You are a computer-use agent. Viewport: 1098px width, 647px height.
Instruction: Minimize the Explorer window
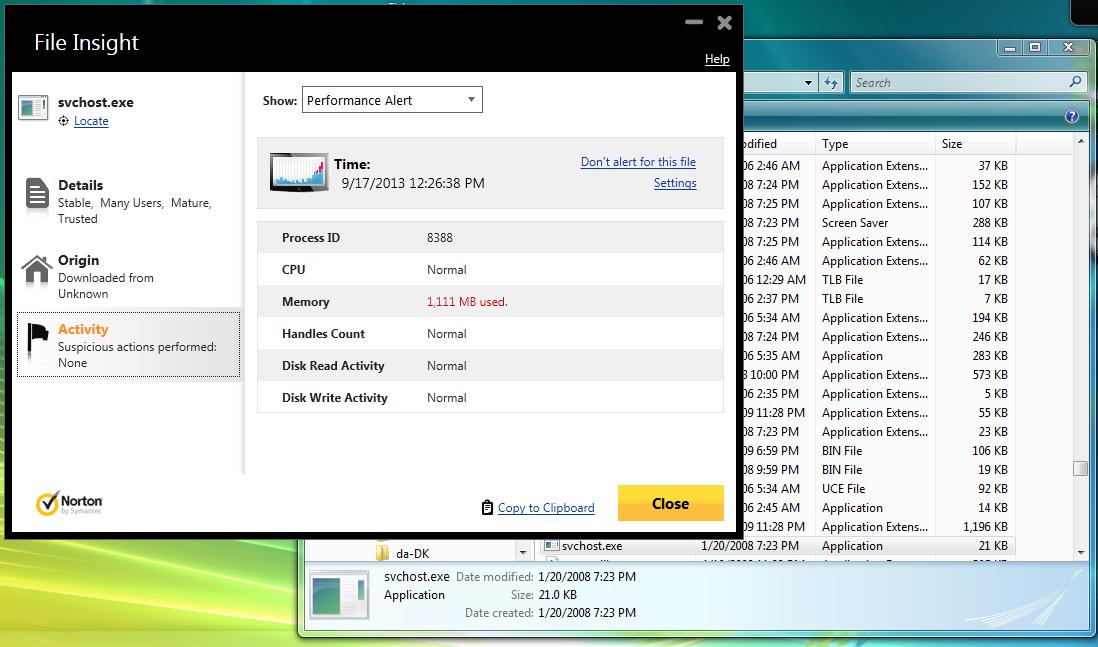(1010, 48)
